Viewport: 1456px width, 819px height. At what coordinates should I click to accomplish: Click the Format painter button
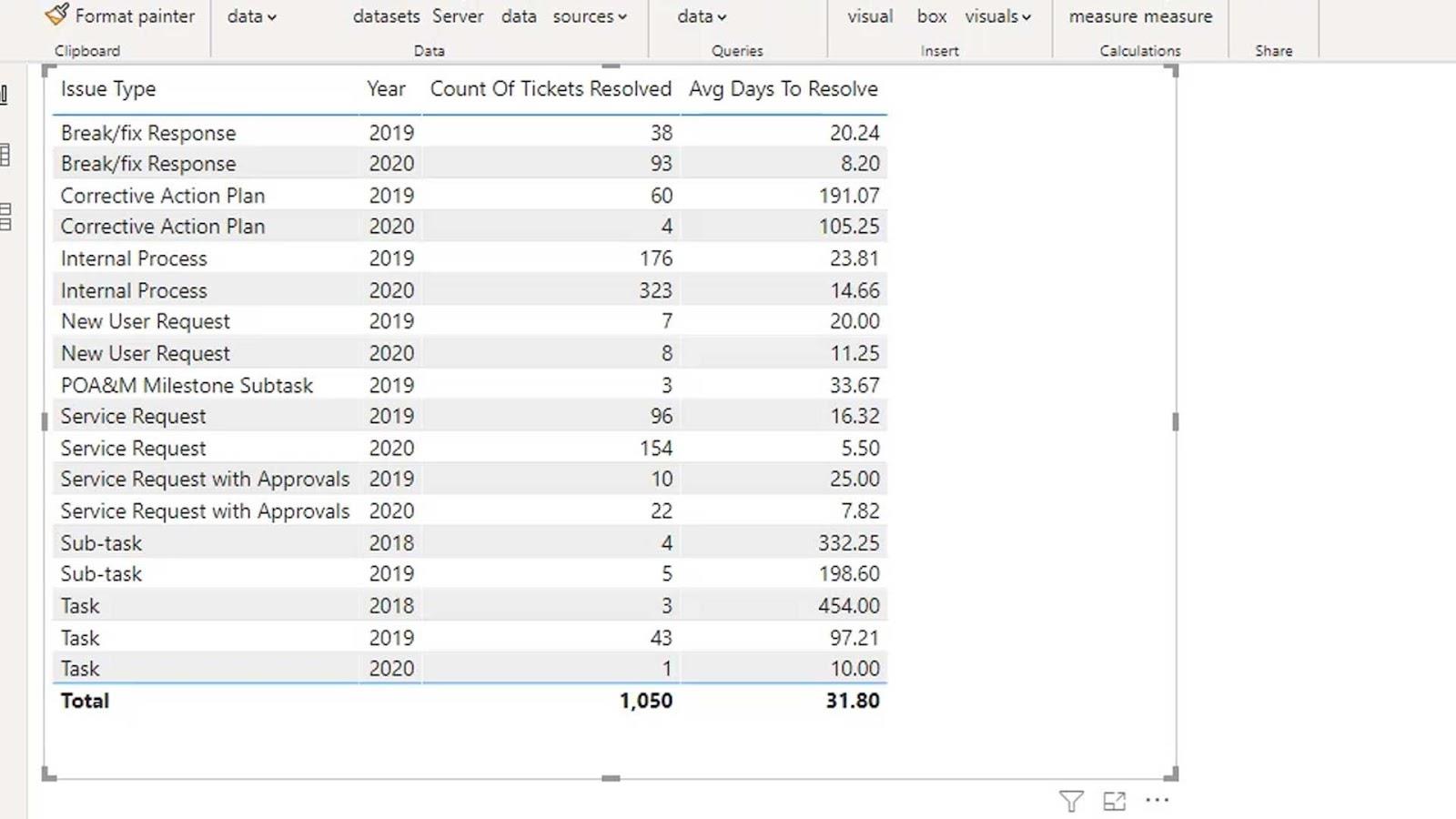tap(120, 15)
